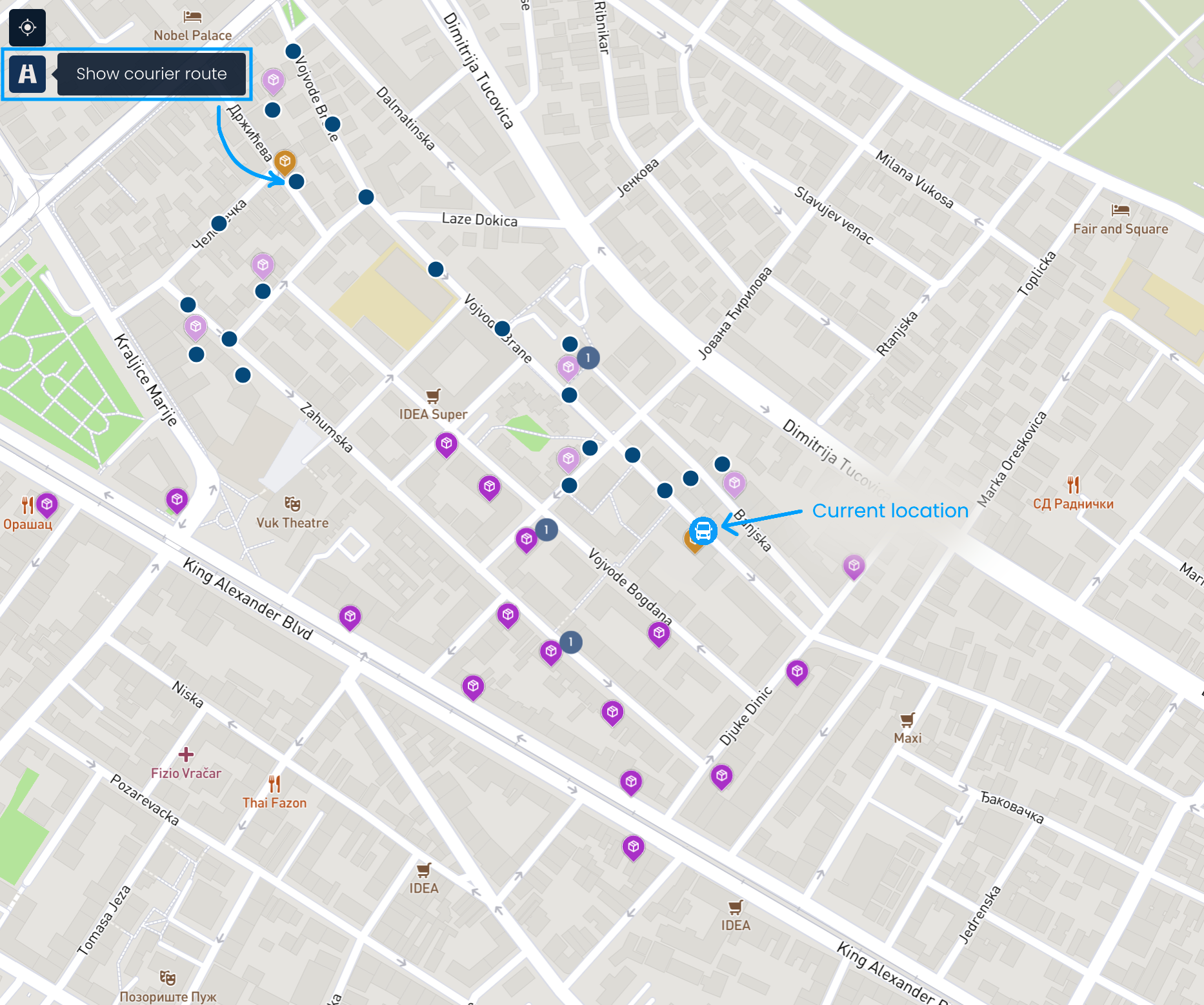Click the locate-me crosshair button
Image resolution: width=1204 pixels, height=1005 pixels.
[x=27, y=28]
